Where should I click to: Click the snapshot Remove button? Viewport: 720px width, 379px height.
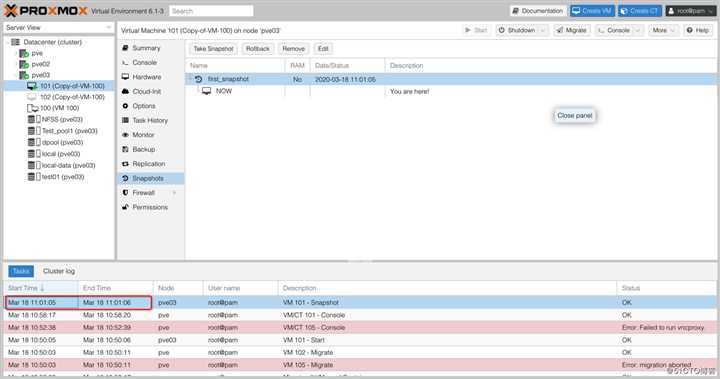tap(293, 49)
